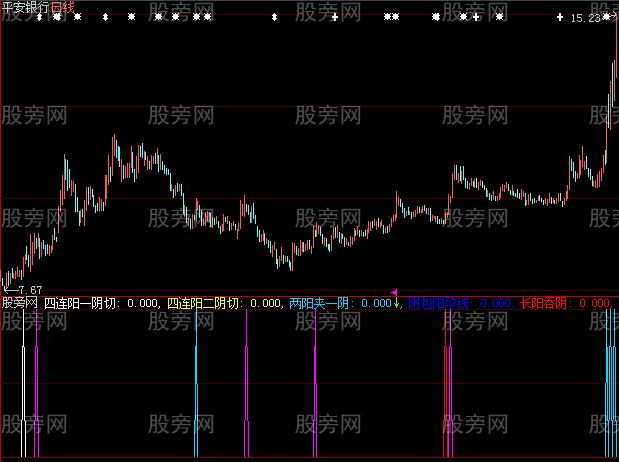Click the plus marker just left of 15.23

(x=560, y=17)
